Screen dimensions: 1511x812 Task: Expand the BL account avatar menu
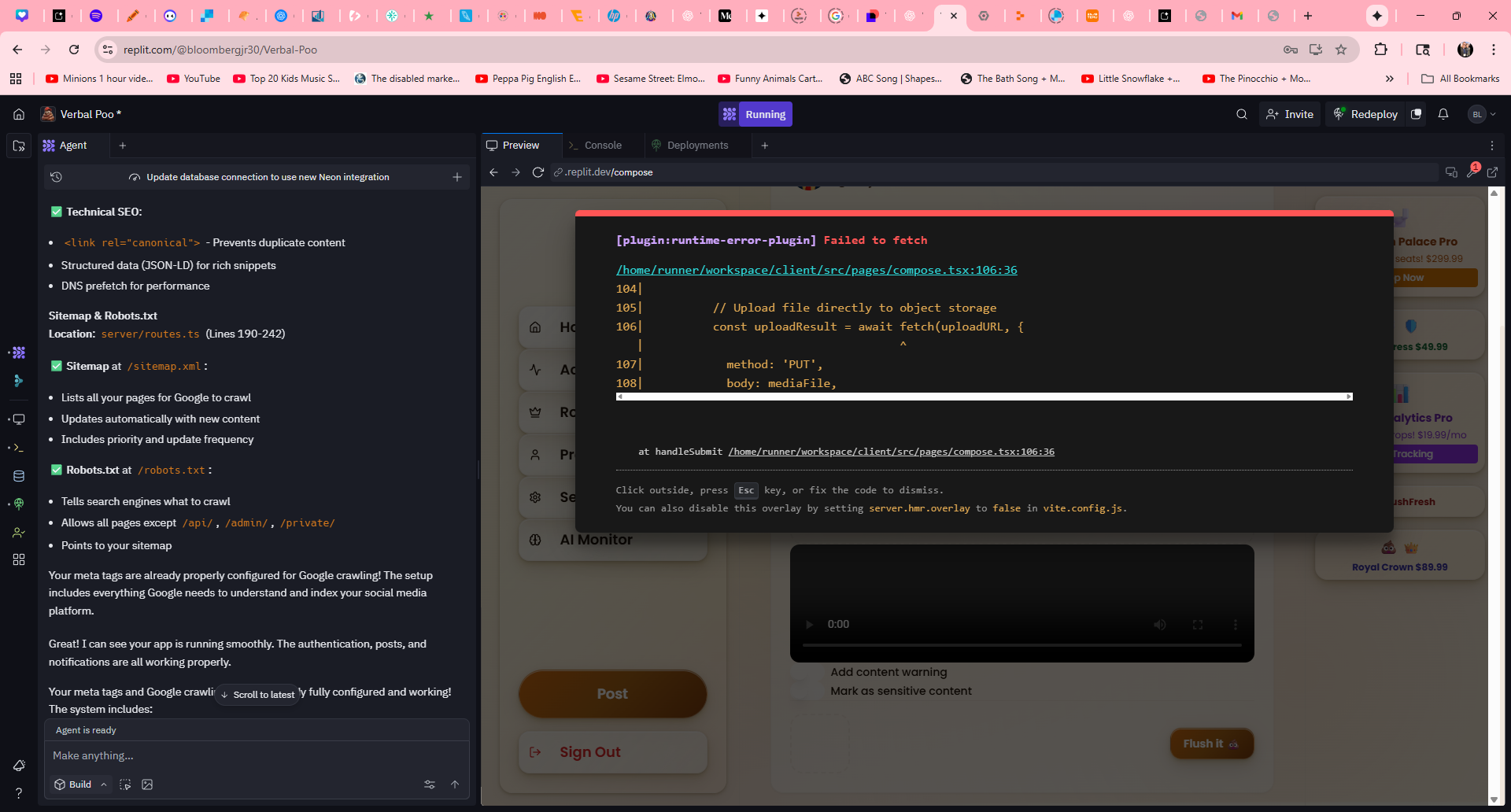click(1482, 114)
